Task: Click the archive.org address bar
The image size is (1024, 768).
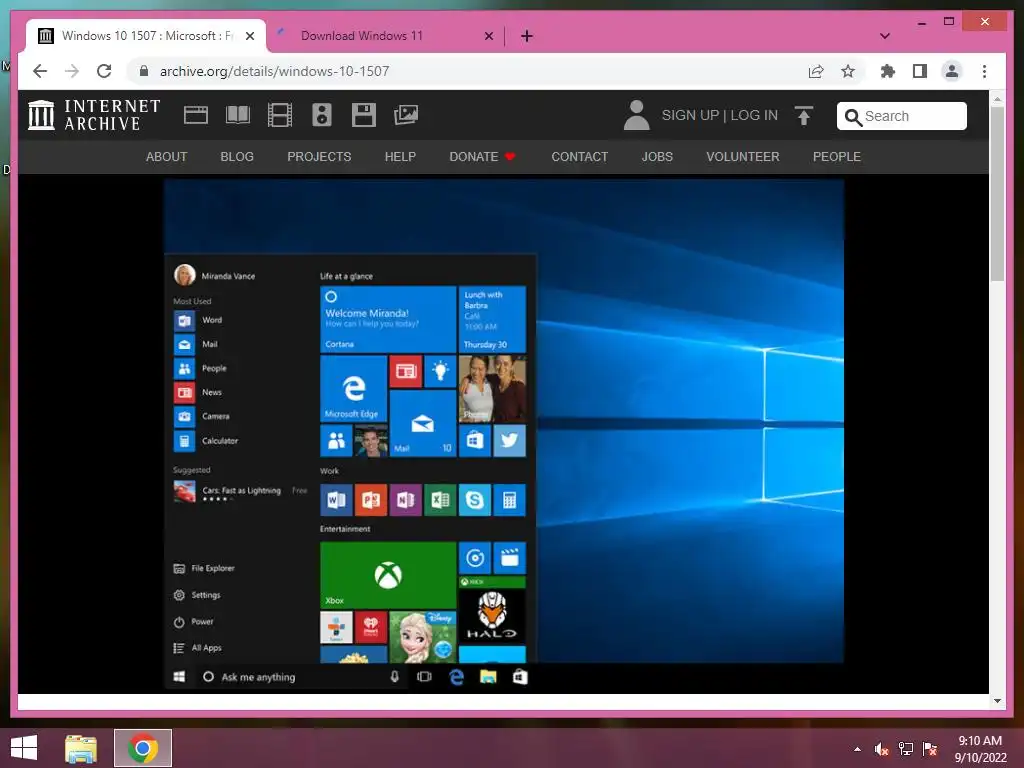Action: (x=470, y=71)
